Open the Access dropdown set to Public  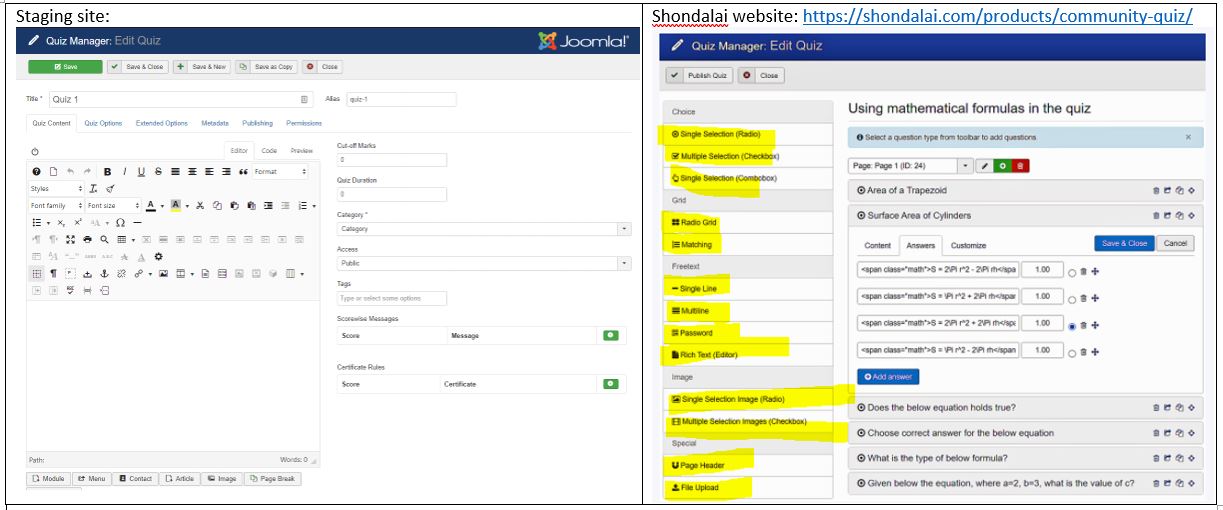click(x=484, y=264)
